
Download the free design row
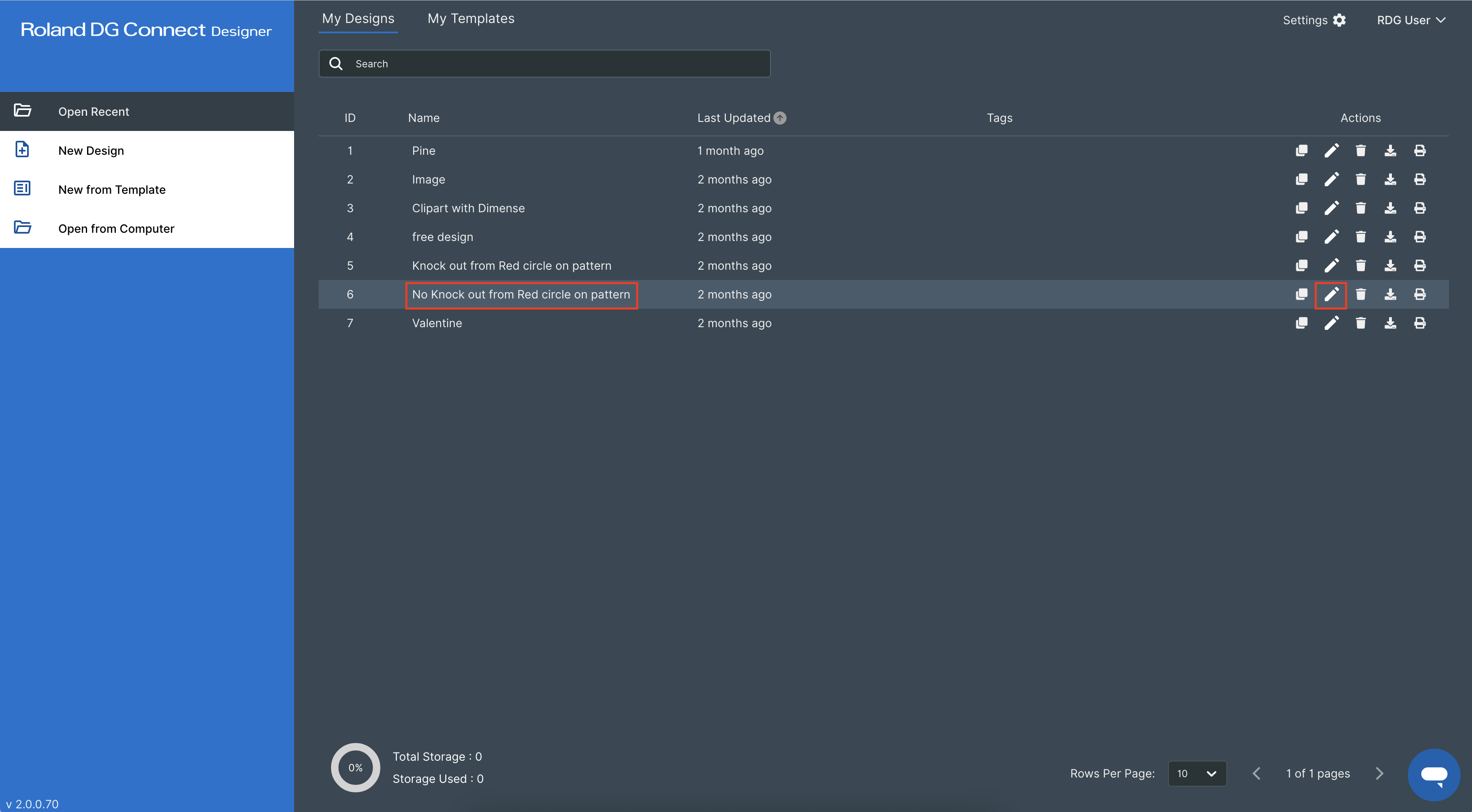tap(1390, 237)
